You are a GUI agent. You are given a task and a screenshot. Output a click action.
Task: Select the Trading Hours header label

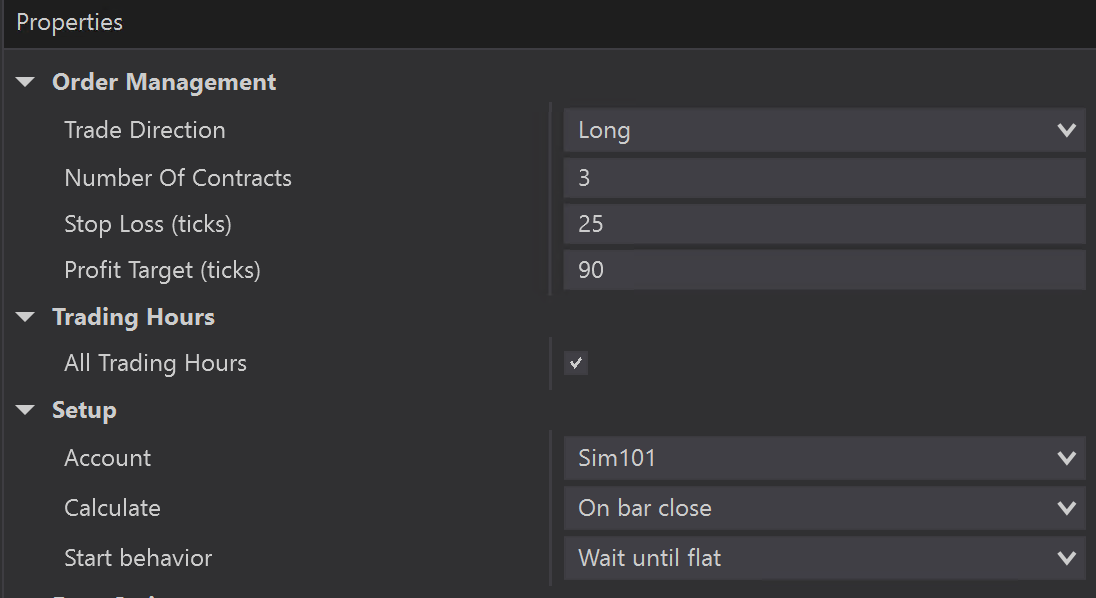[134, 317]
